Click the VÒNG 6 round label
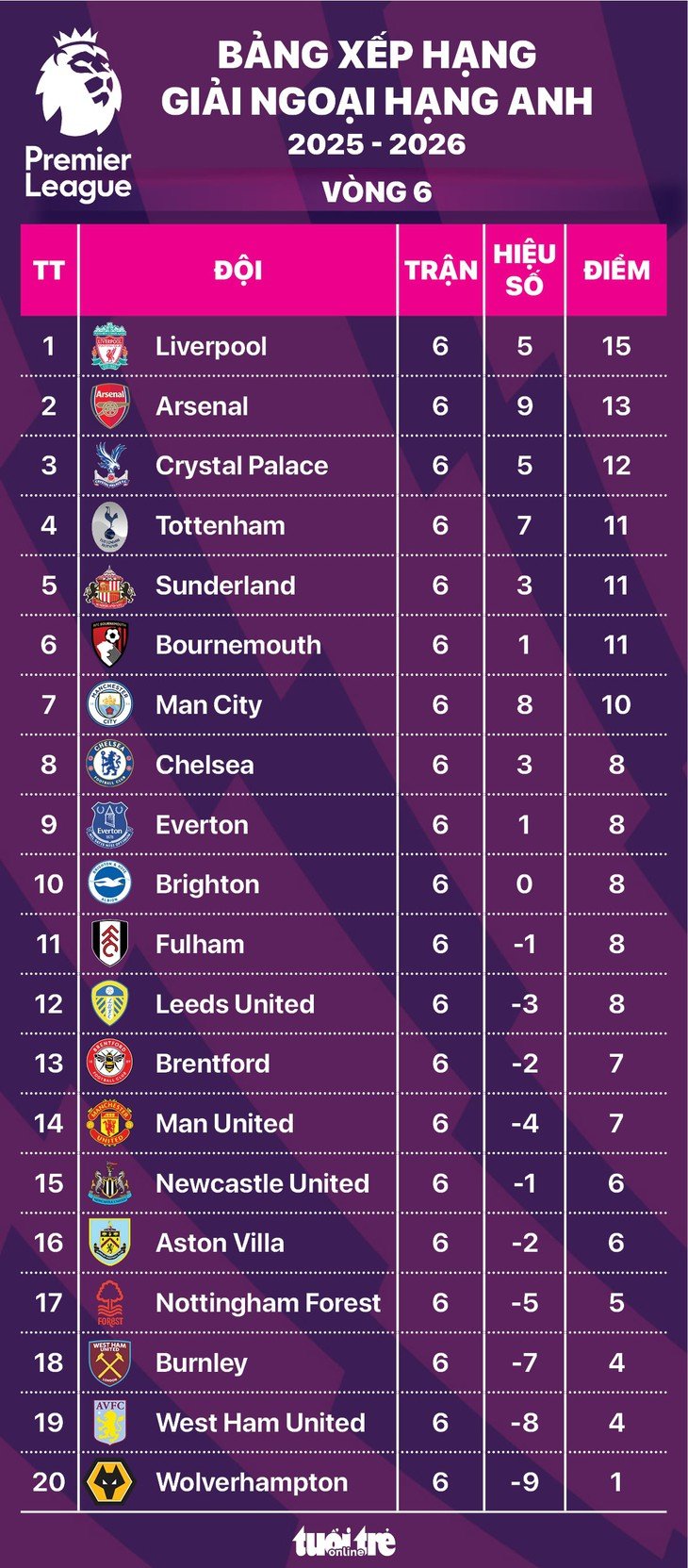This screenshot has width=688, height=1568. coord(376,192)
